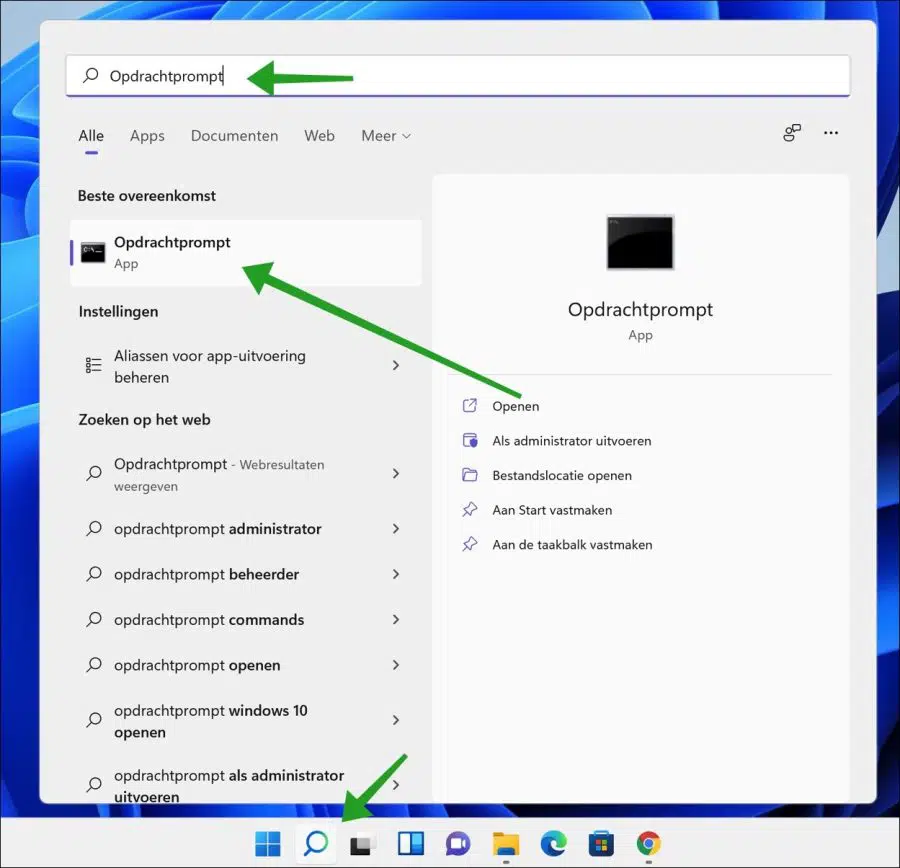This screenshot has height=868, width=900.
Task: Click the Openen launch icon
Action: tap(470, 406)
